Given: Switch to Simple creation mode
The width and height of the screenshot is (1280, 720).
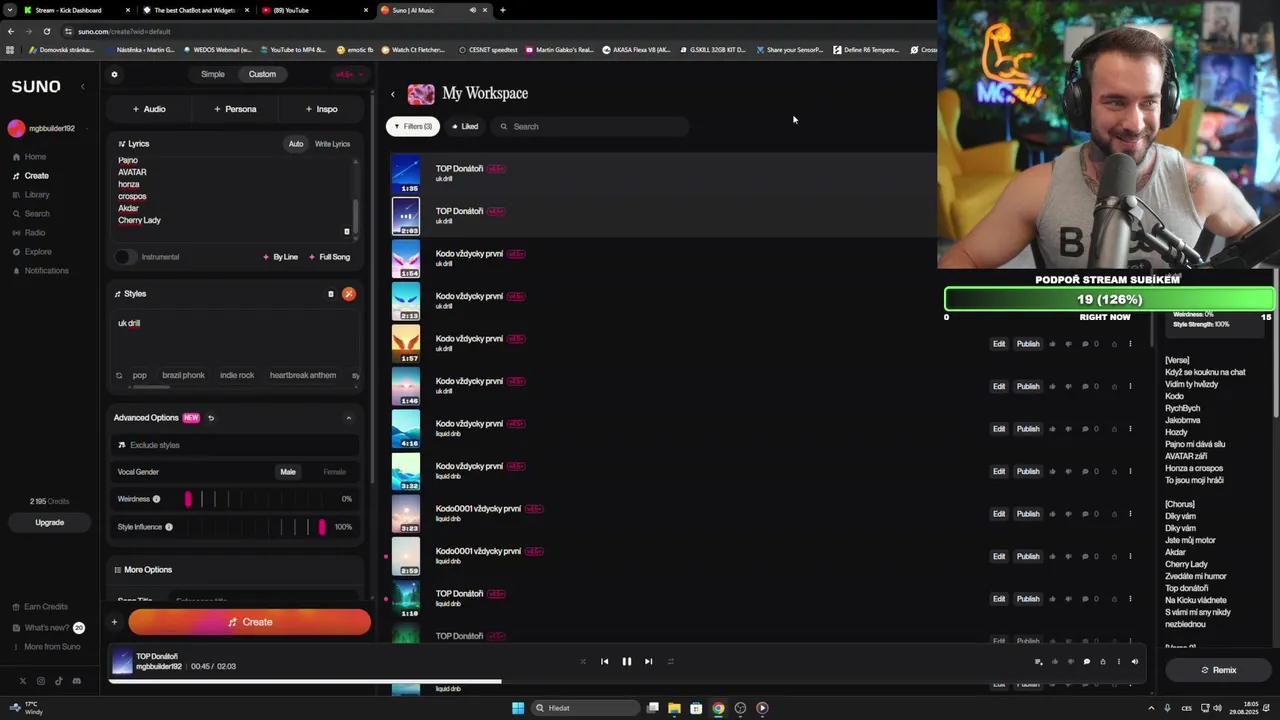Looking at the screenshot, I should (213, 74).
